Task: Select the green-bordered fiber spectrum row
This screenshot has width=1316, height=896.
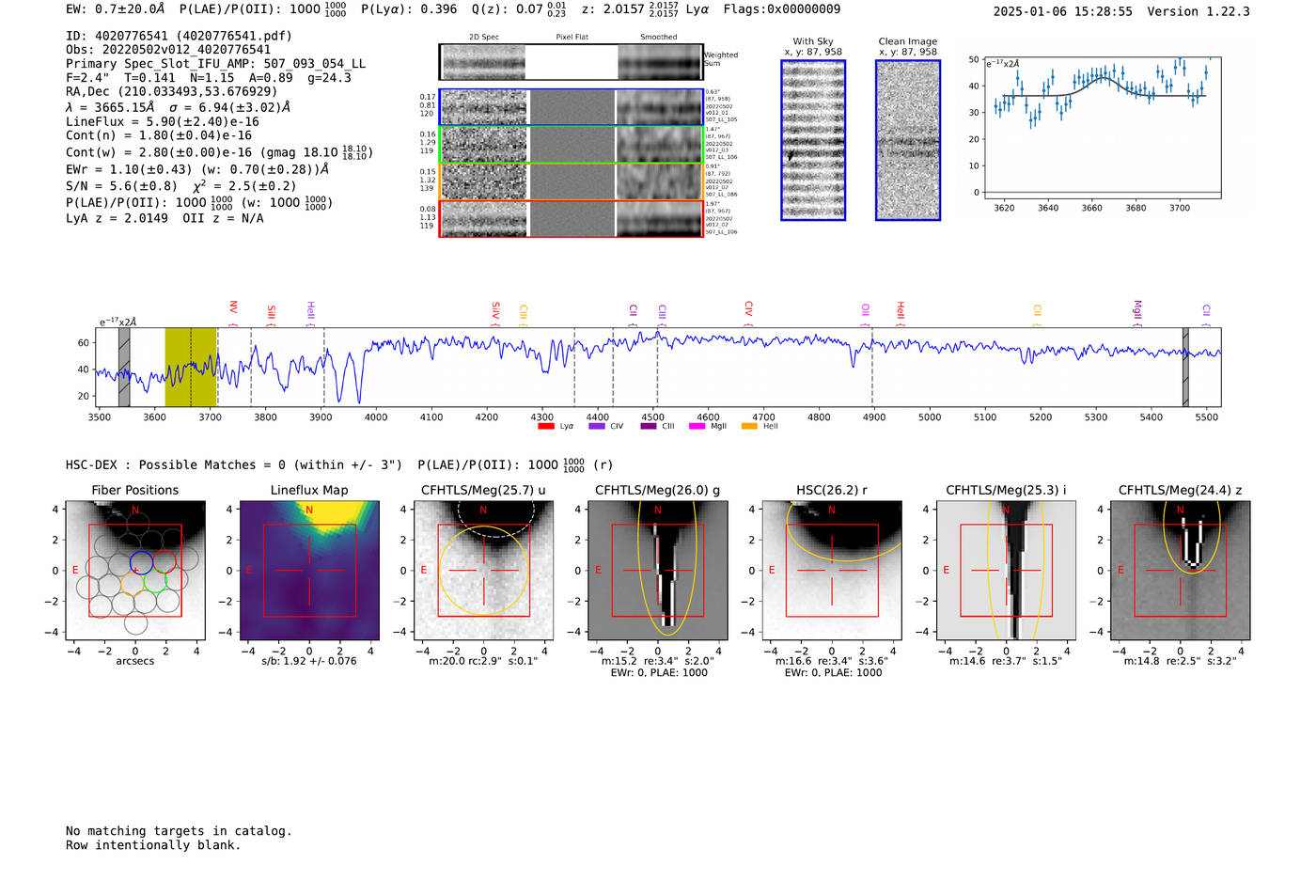Action: pos(571,145)
